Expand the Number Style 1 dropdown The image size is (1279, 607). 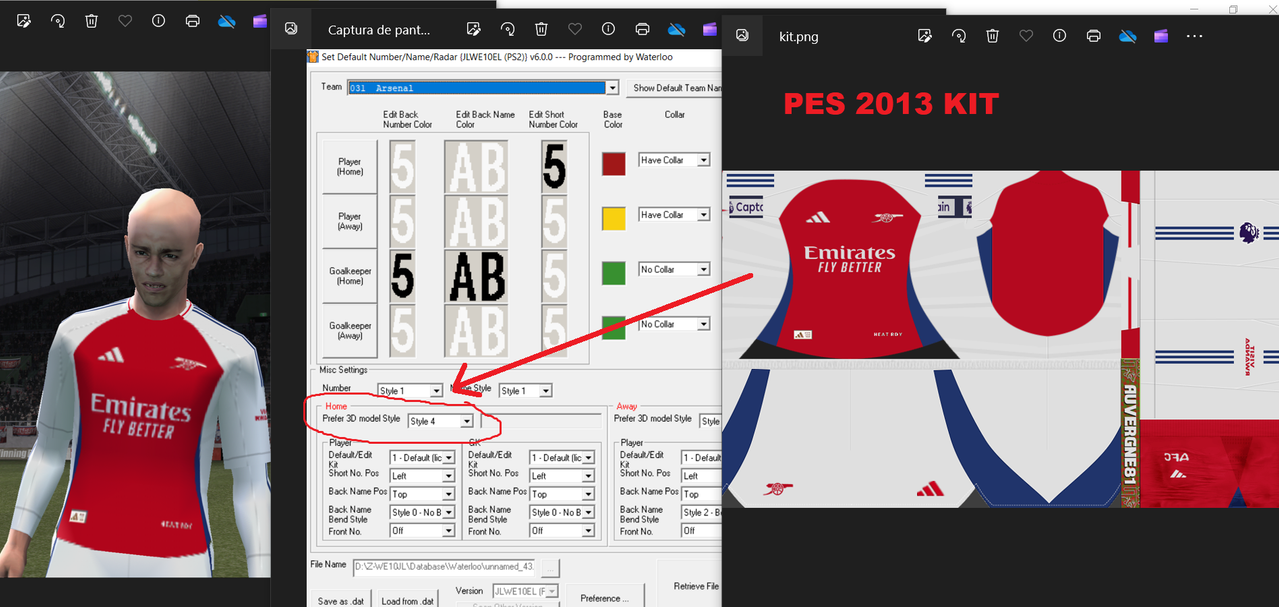tap(436, 391)
